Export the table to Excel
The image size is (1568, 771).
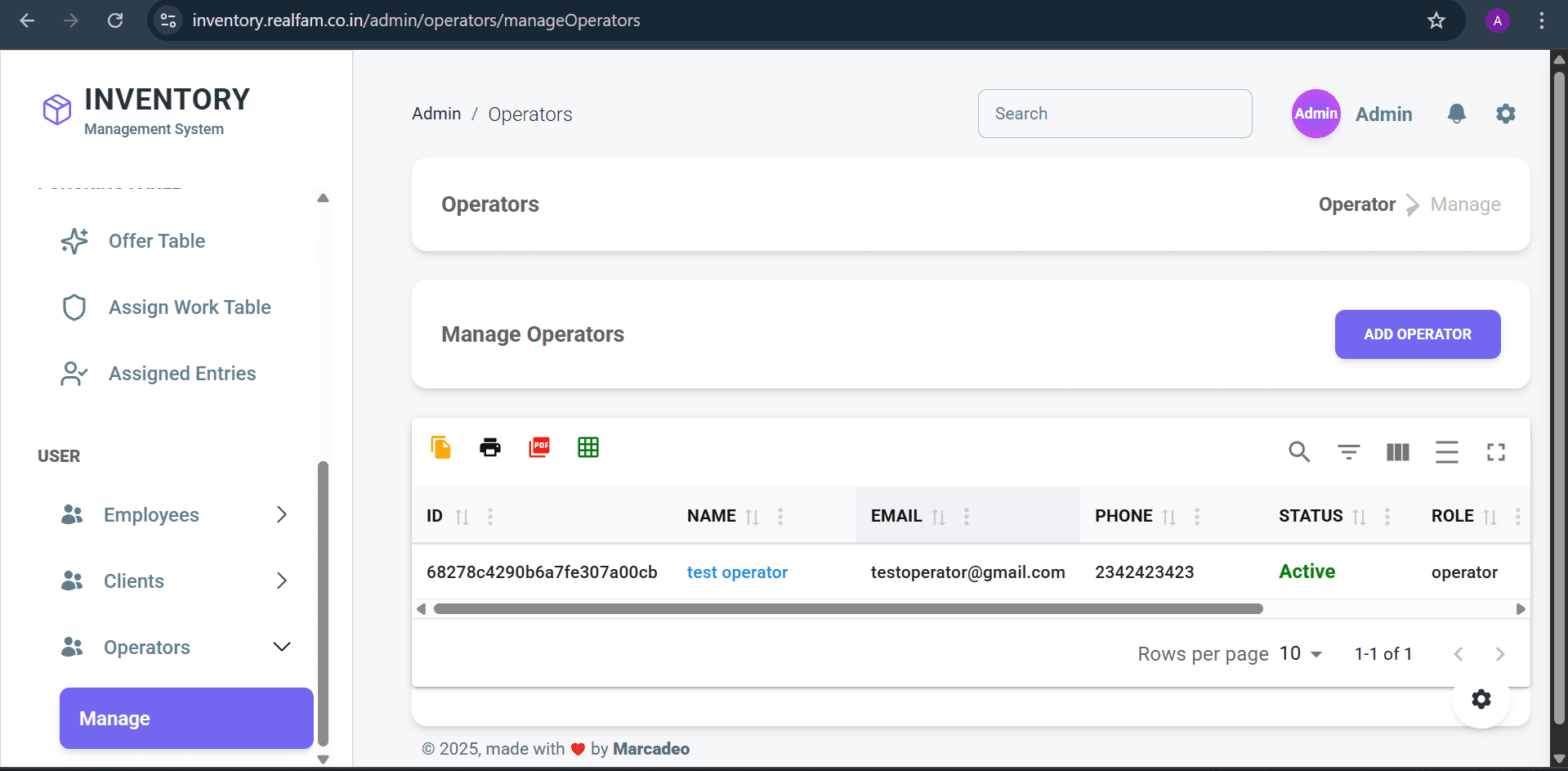pos(587,447)
